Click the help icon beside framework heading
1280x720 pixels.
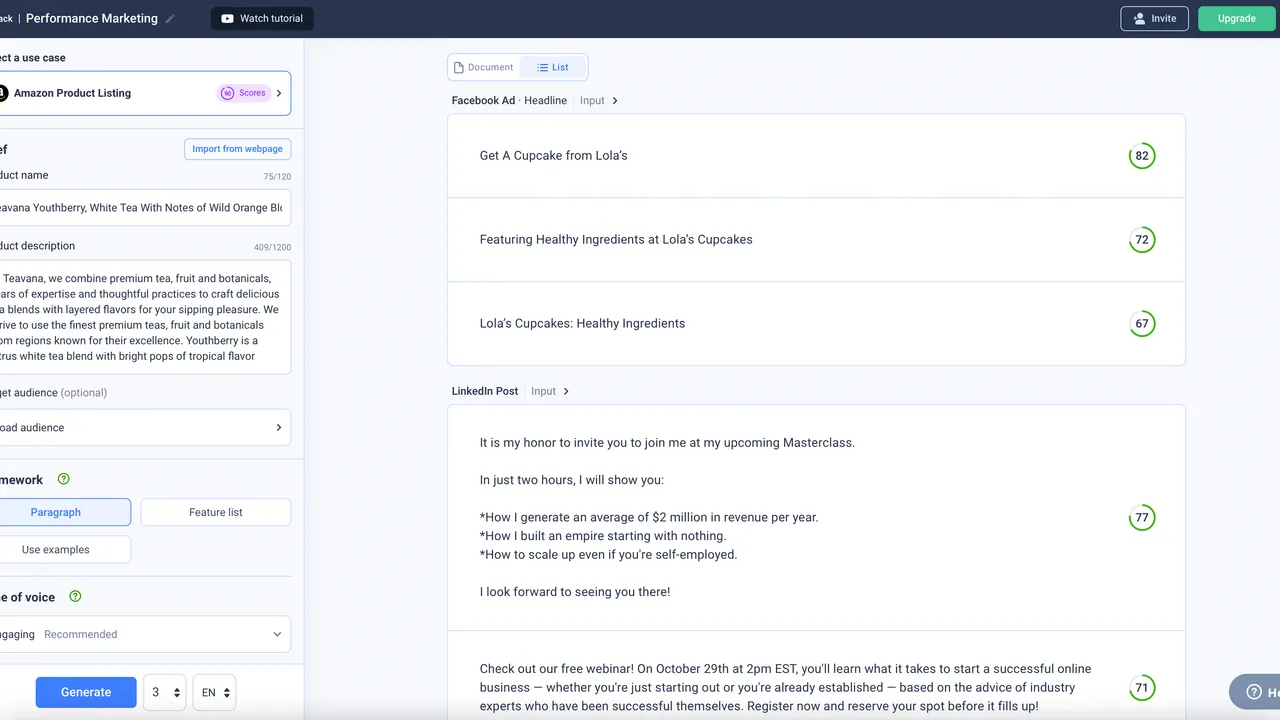tap(64, 479)
